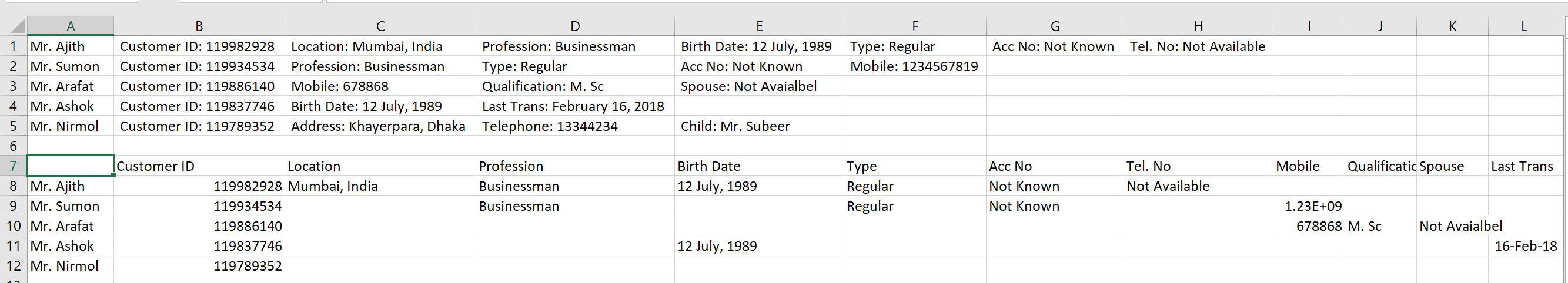The width and height of the screenshot is (1568, 283).
Task: Click the cell showing 16-Feb-18
Action: point(1524,246)
